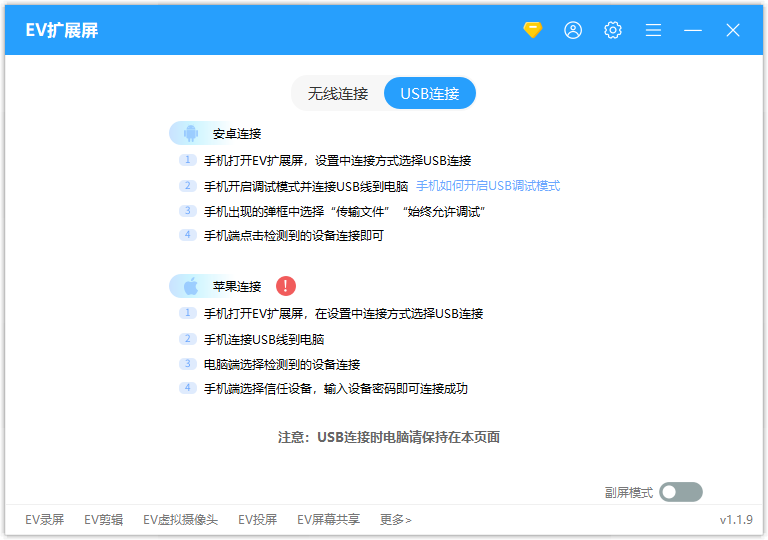This screenshot has height=540, width=768.
Task: Click the 安卓连接 heading
Action: point(237,133)
